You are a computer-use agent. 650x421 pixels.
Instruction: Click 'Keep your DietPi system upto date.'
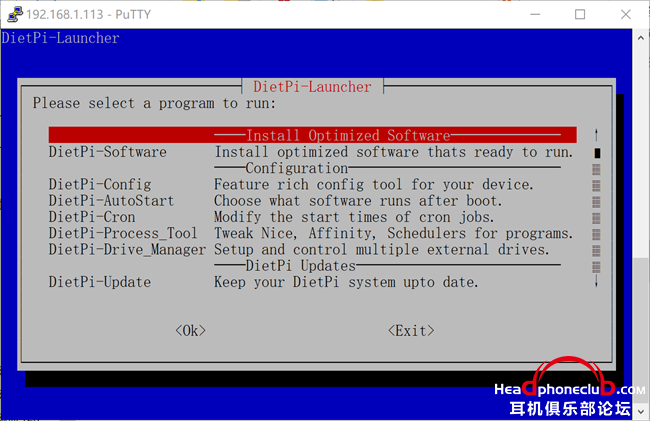click(x=346, y=282)
